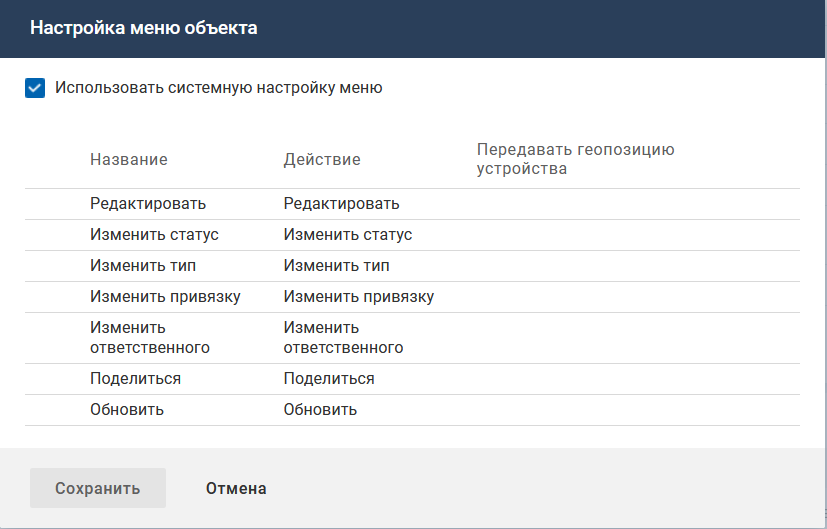Select Обновить in the Название column

[127, 410]
